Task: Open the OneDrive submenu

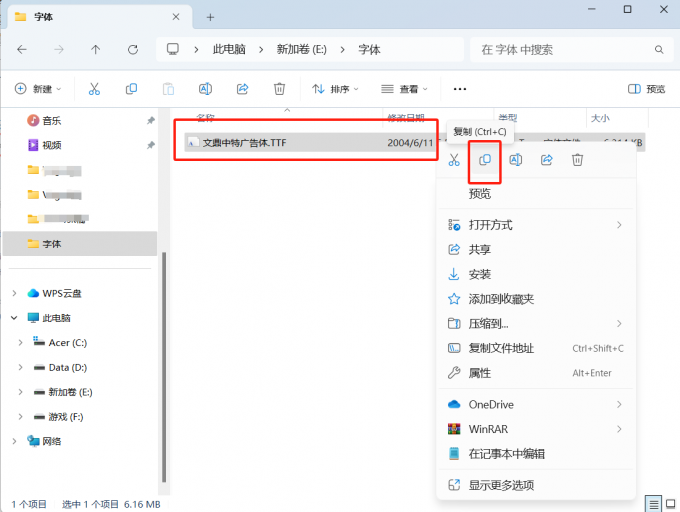Action: click(536, 404)
